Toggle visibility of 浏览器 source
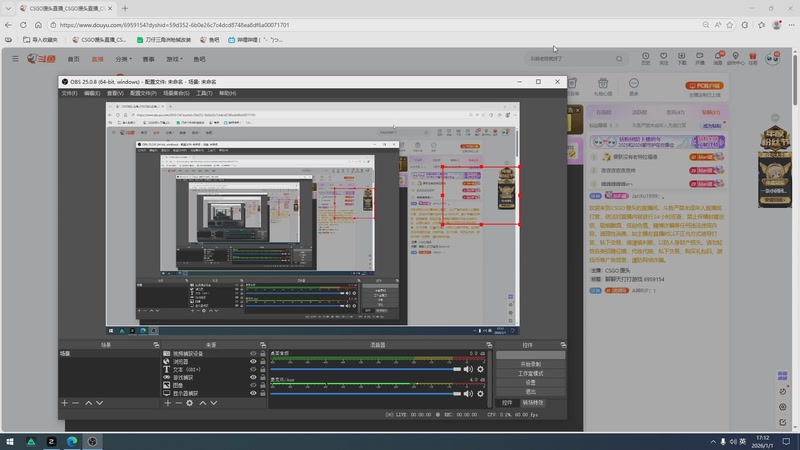Viewport: 800px width, 450px height. click(253, 362)
